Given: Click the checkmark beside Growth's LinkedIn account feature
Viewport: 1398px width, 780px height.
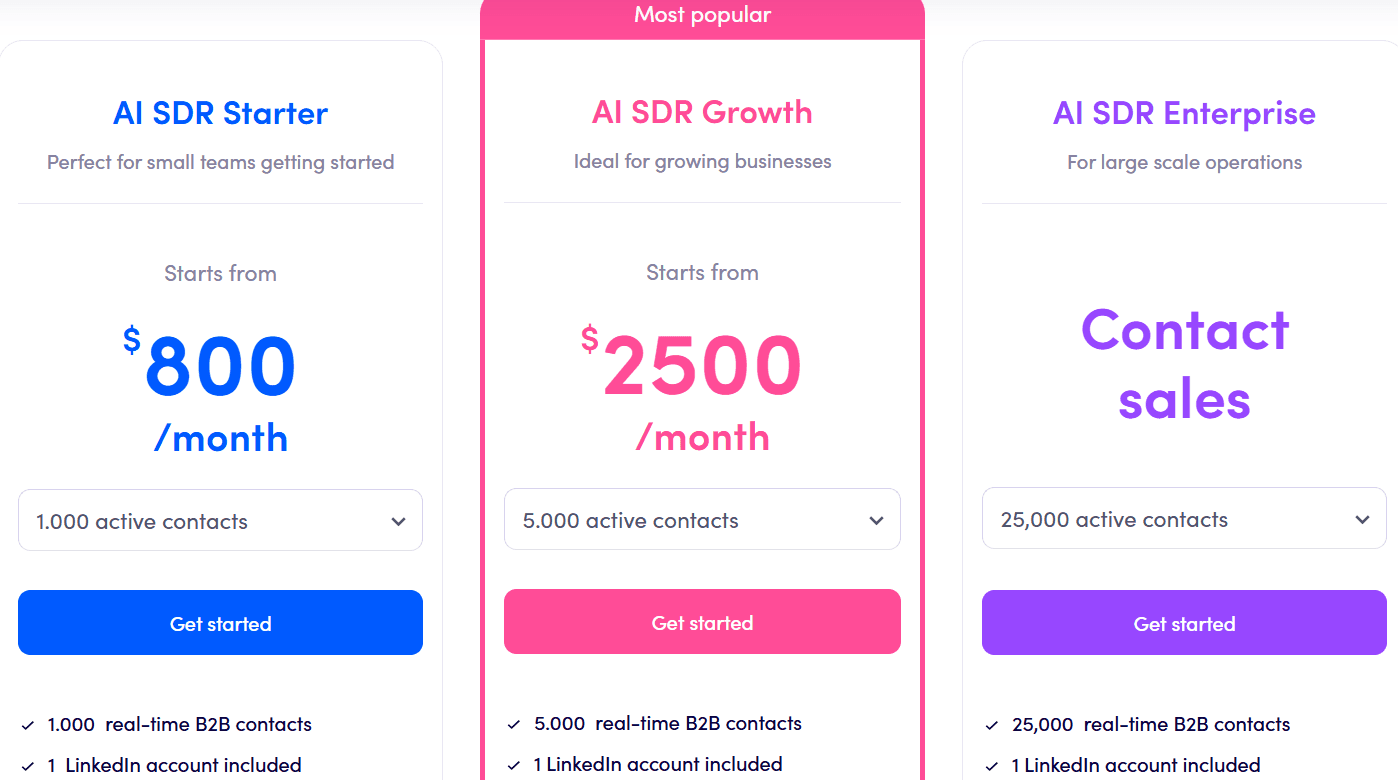Looking at the screenshot, I should [513, 763].
